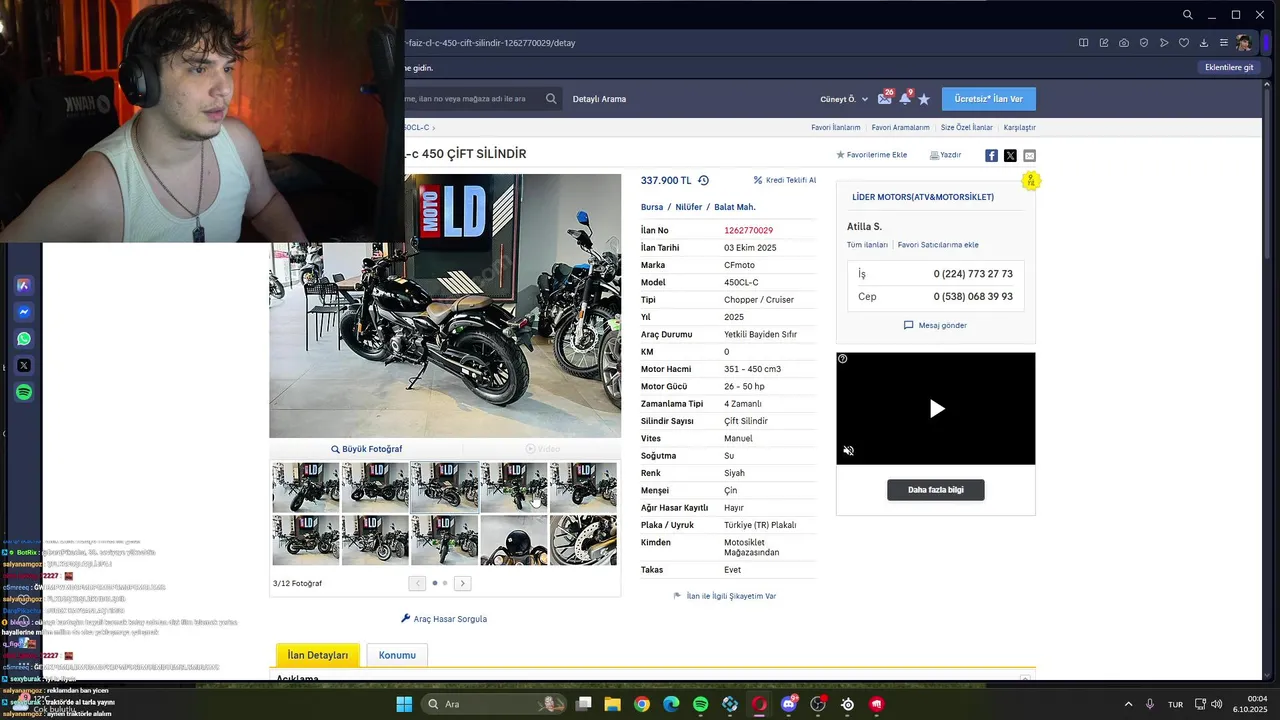Open Favori Aramalarım menu link

(x=900, y=128)
